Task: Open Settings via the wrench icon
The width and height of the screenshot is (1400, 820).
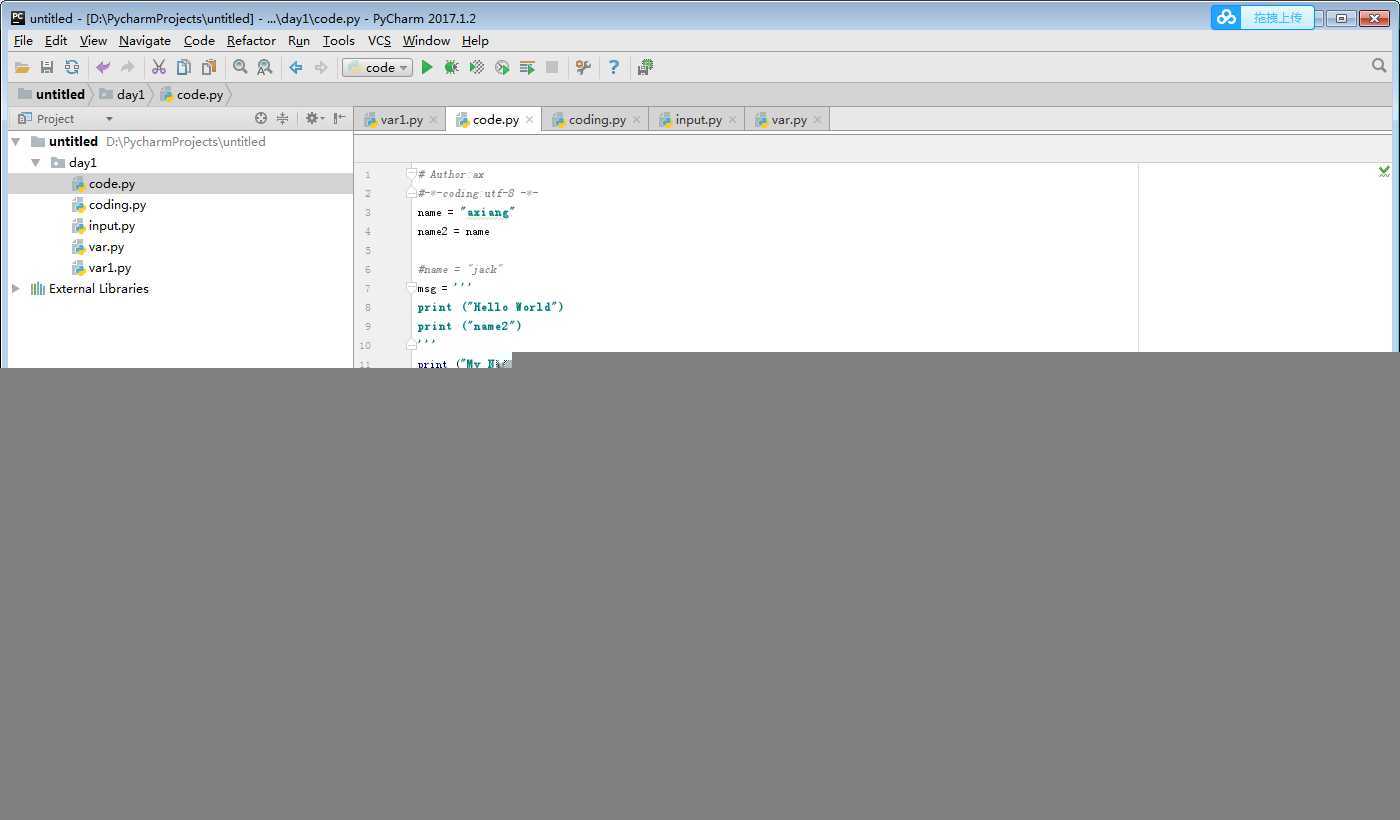Action: pyautogui.click(x=583, y=67)
